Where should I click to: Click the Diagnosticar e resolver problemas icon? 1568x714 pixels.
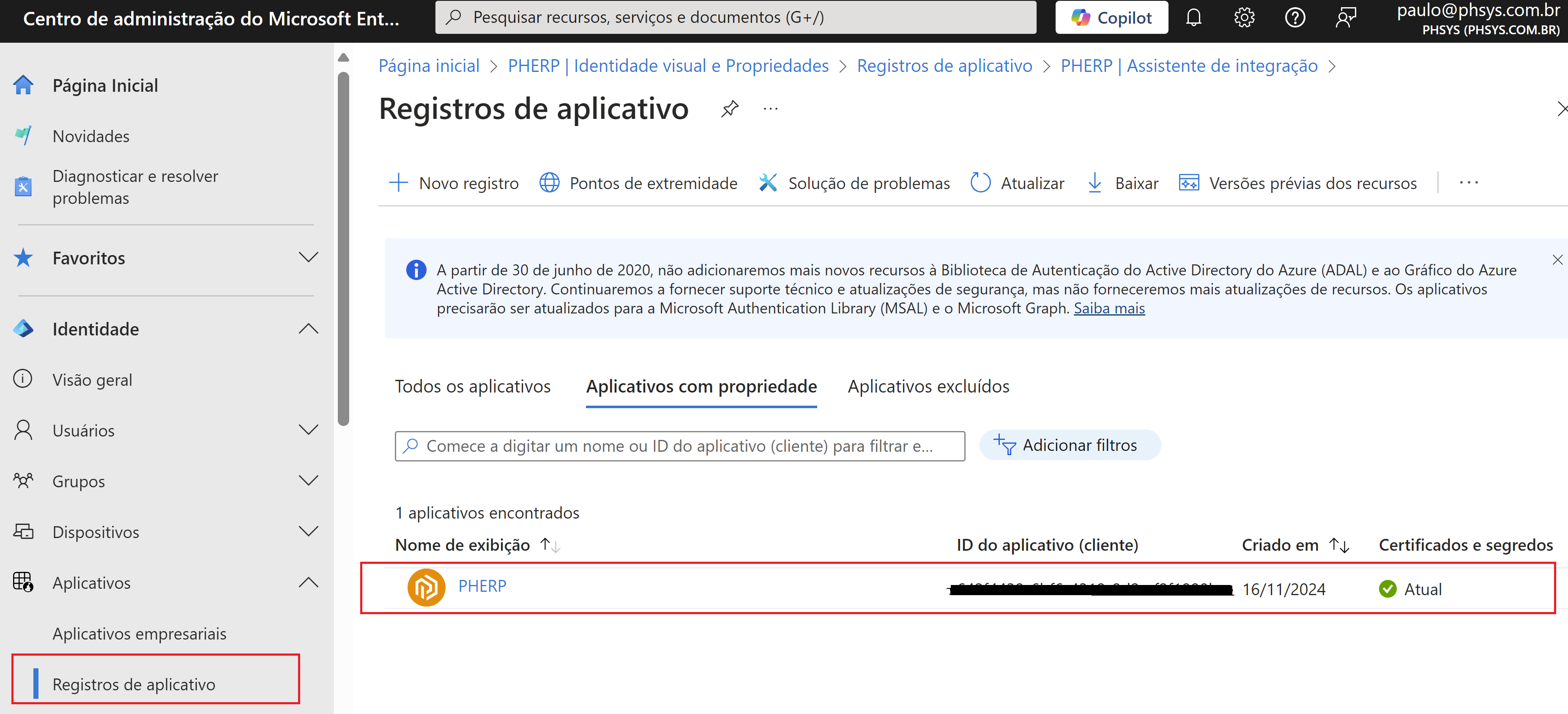(23, 187)
